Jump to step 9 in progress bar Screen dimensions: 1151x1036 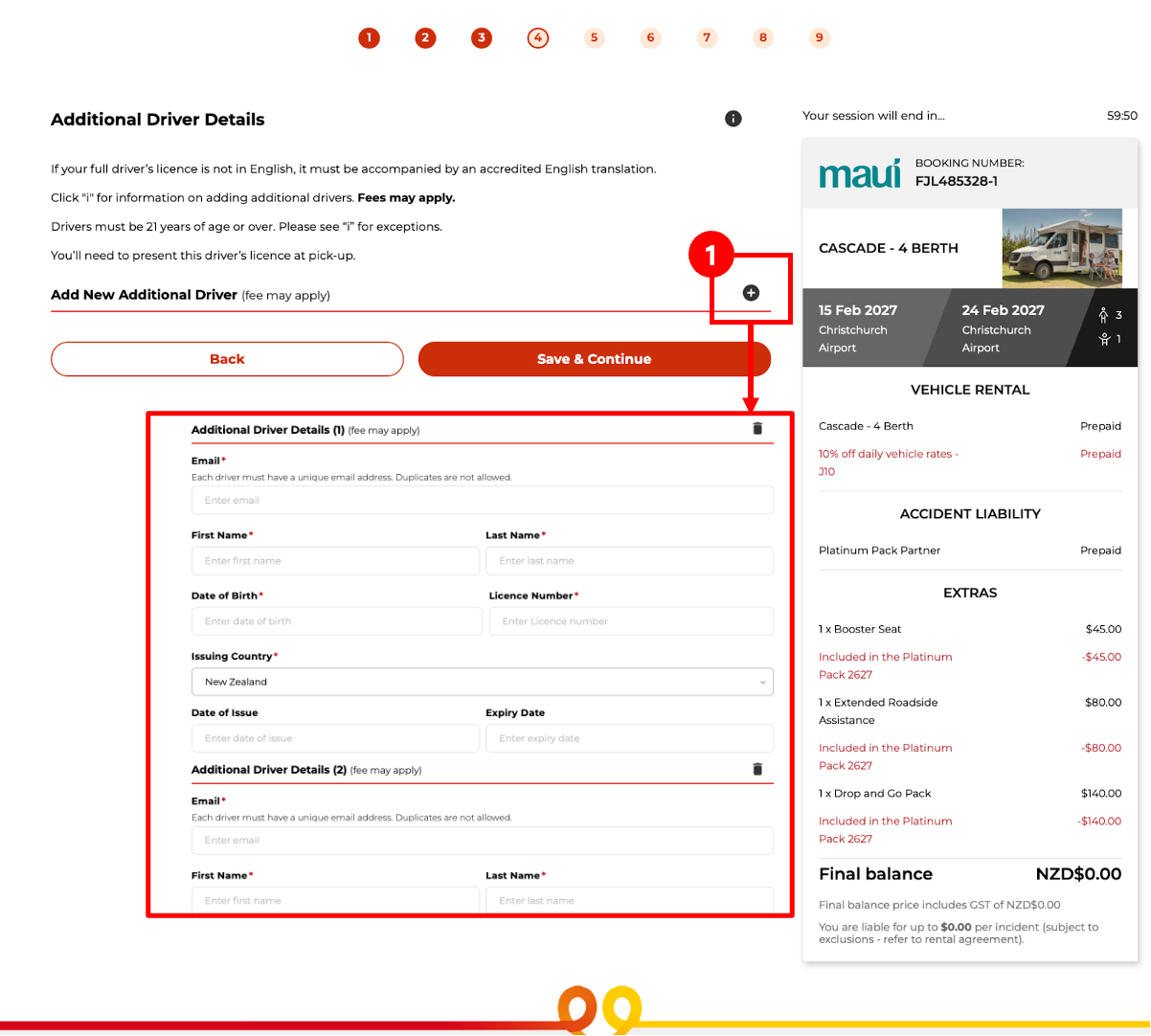coord(820,37)
